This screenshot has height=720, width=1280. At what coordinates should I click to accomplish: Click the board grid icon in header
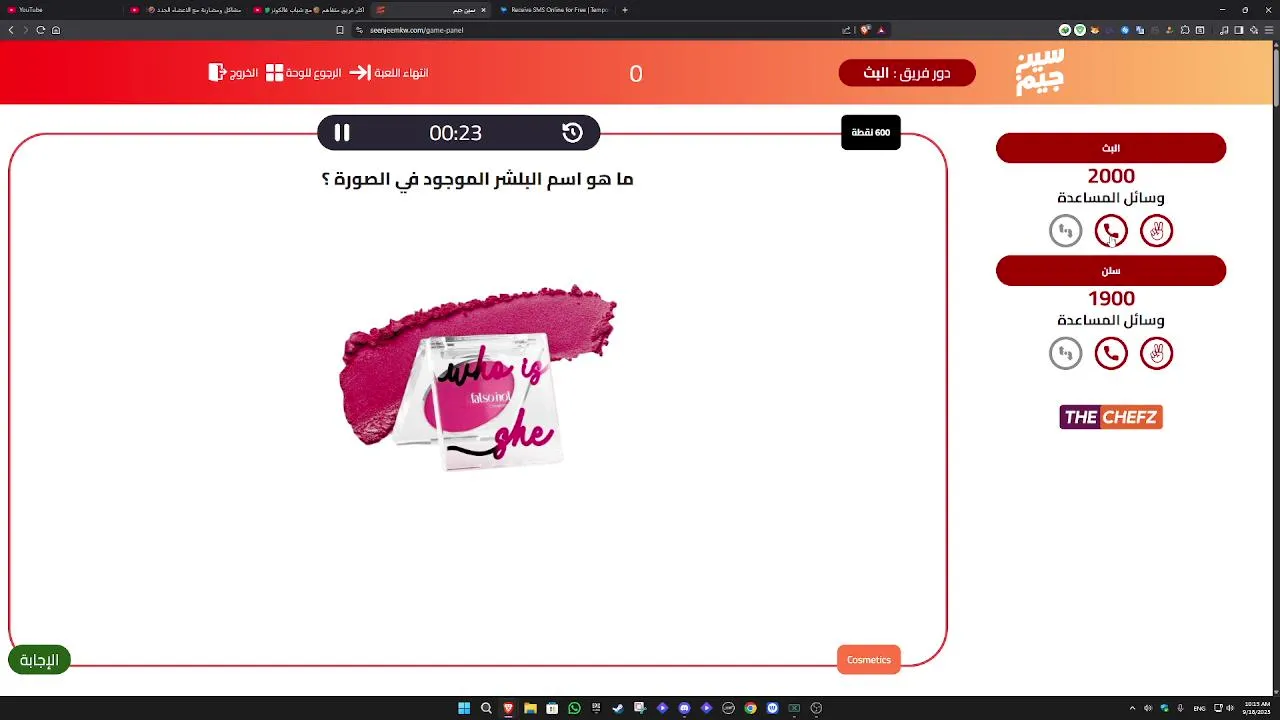pos(274,73)
